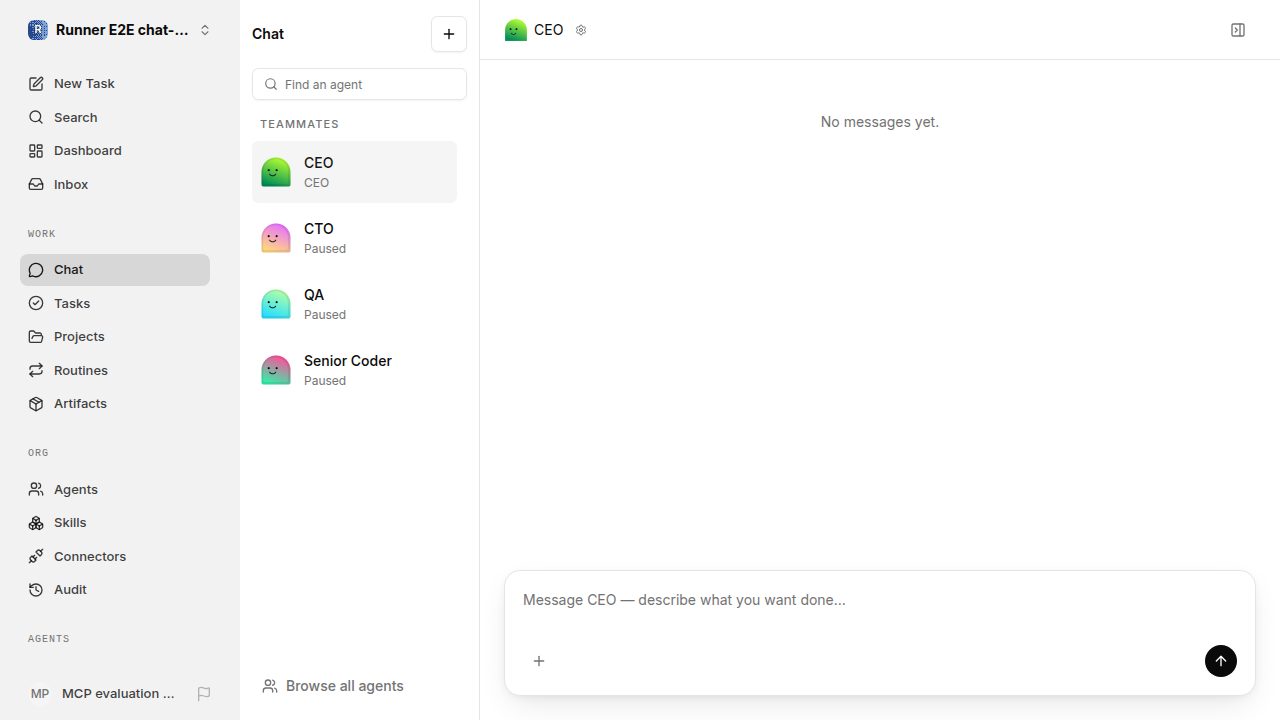Image resolution: width=1280 pixels, height=720 pixels.
Task: Click the Message CEO text box
Action: coord(880,601)
